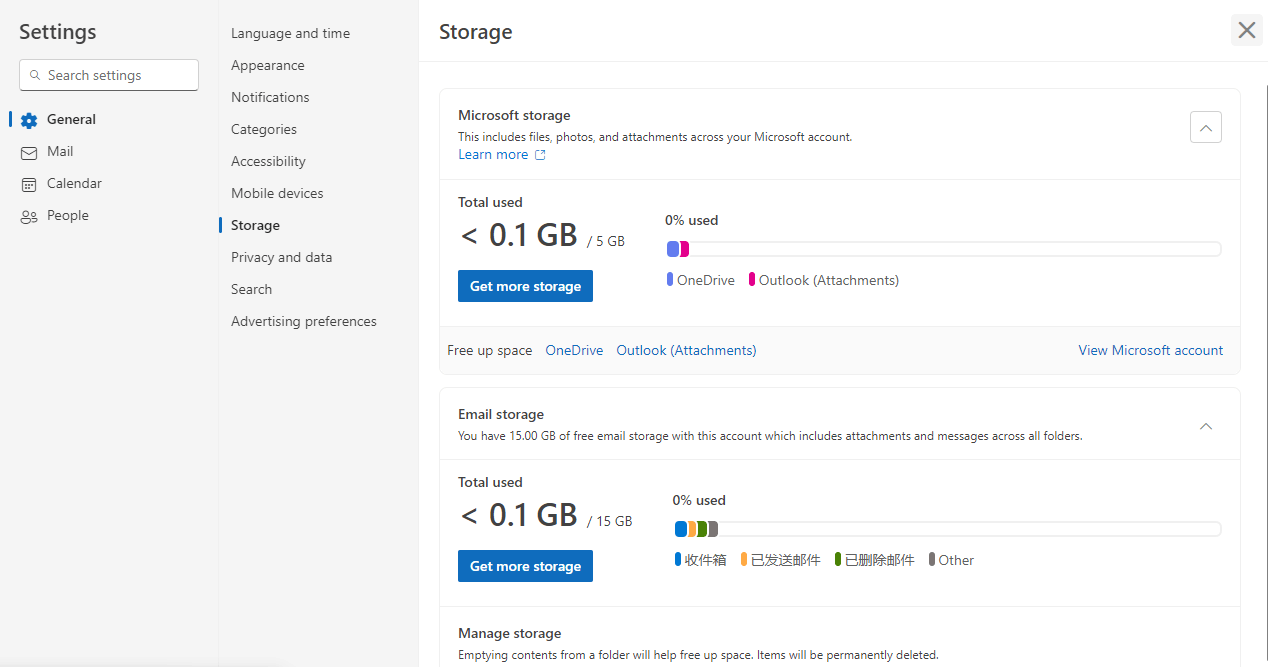The image size is (1268, 667).
Task: Click the search magnifier icon
Action: coord(35,75)
